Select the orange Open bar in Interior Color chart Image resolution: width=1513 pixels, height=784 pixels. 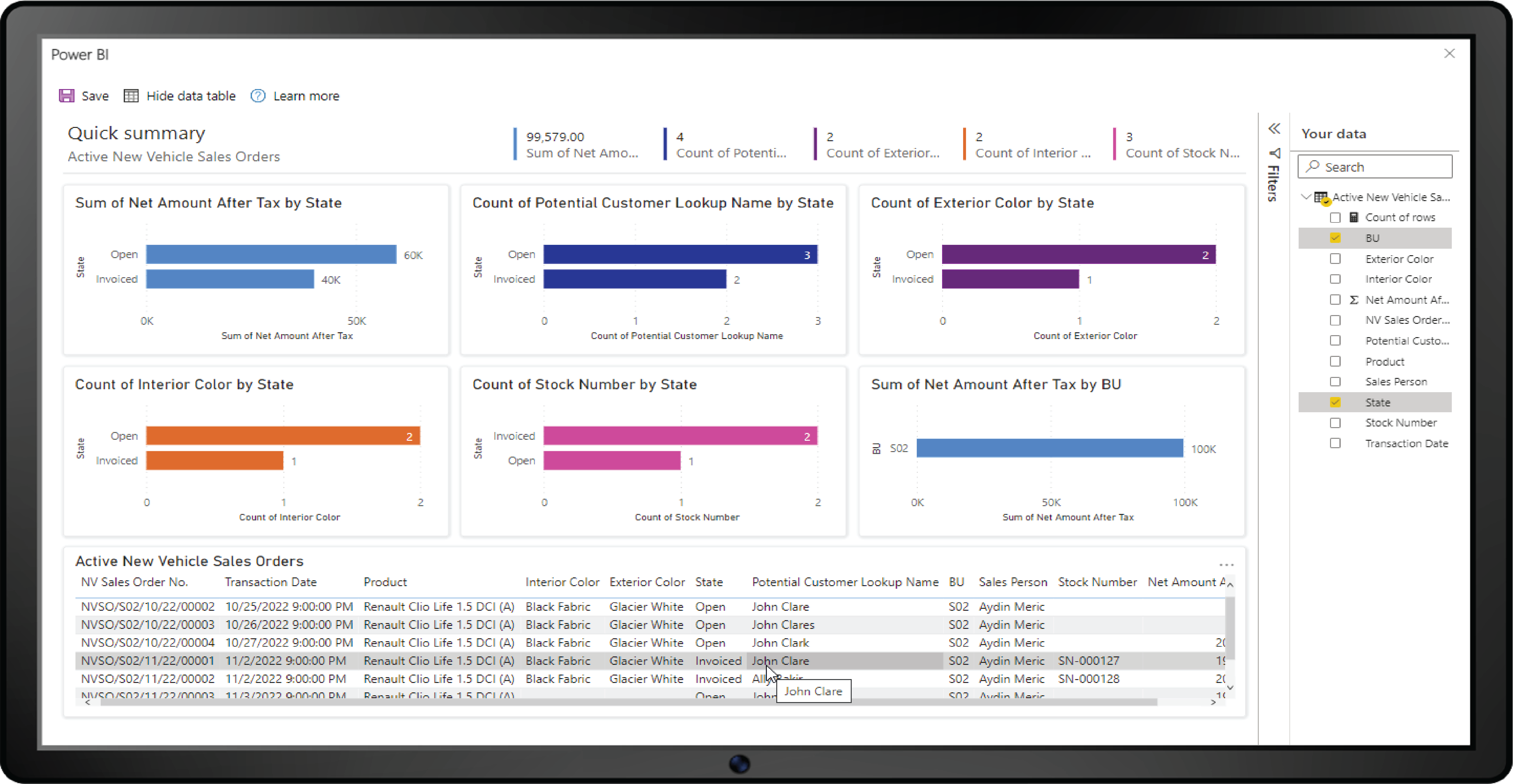point(282,436)
